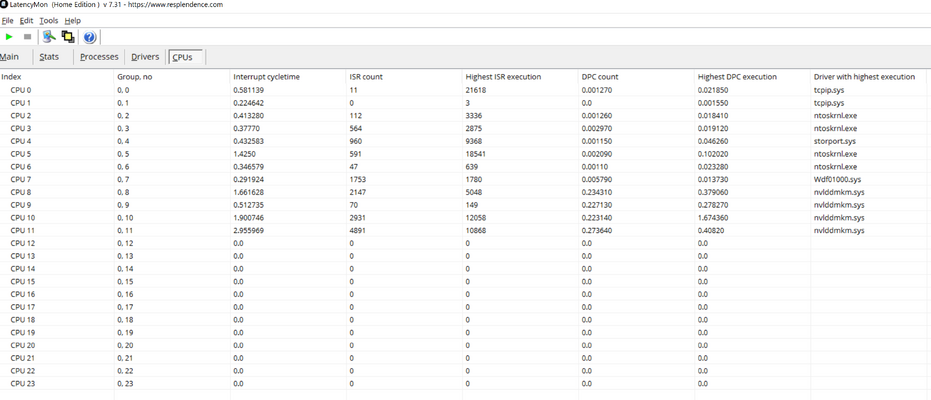The image size is (931, 400).
Task: Select the CPU 9 row
Action: click(x=463, y=205)
